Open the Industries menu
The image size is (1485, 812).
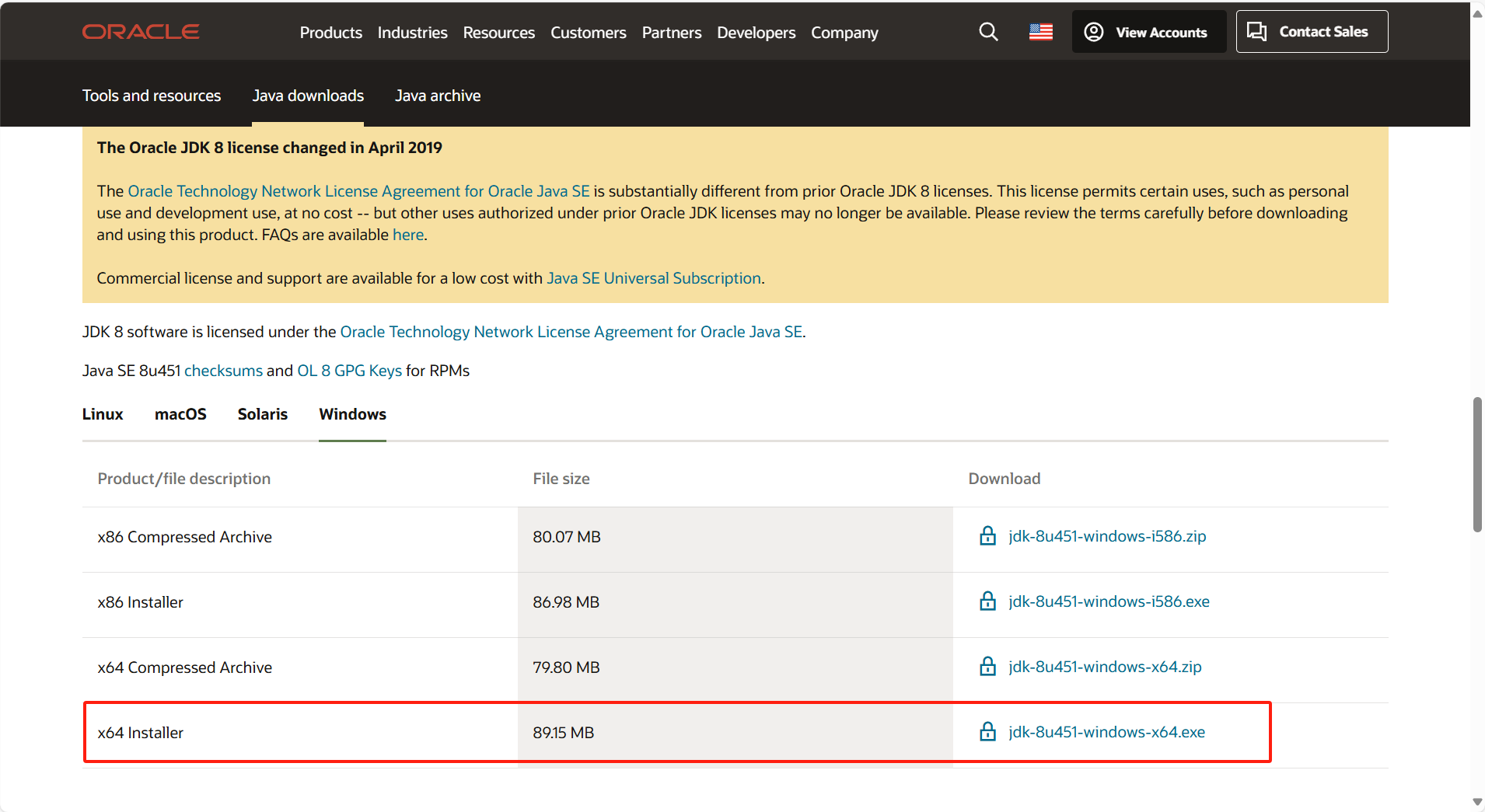(x=412, y=33)
